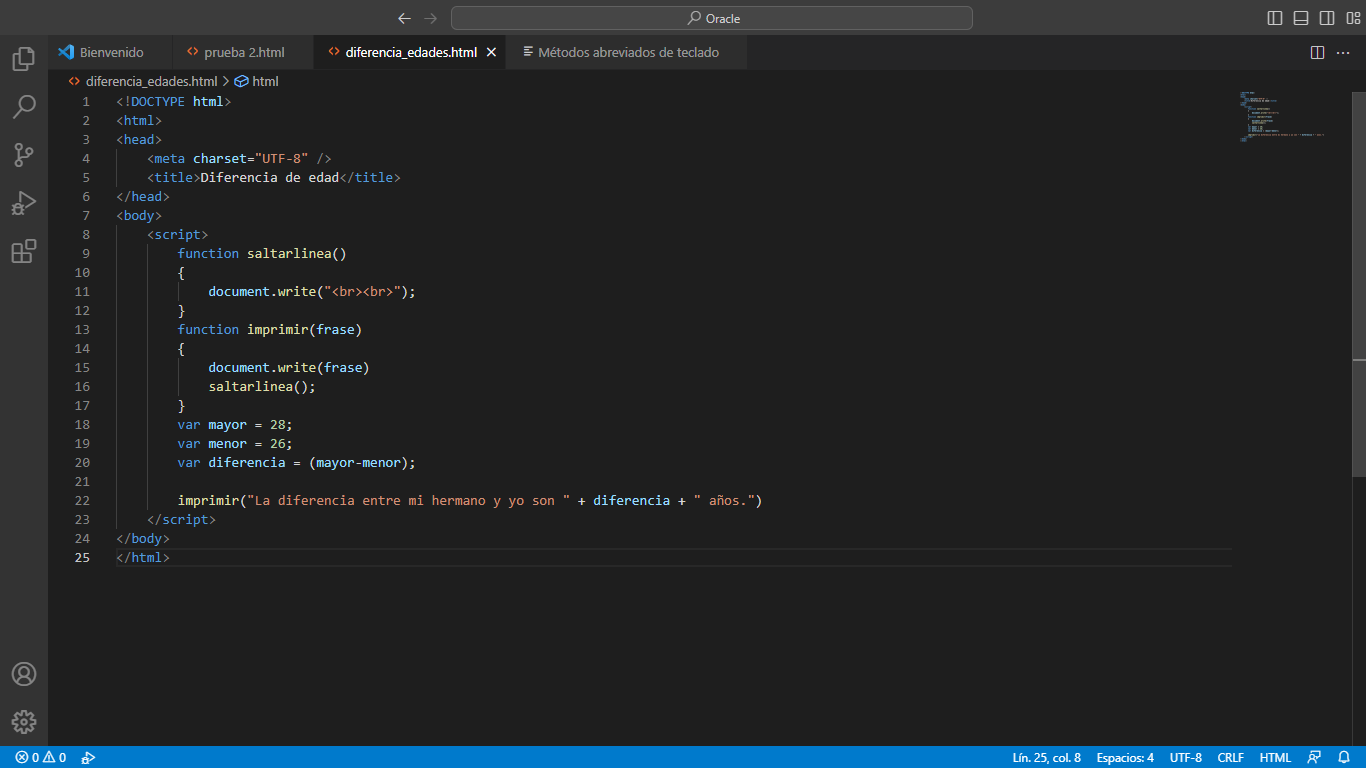Open the Search view in activity bar
The image size is (1366, 768).
click(24, 106)
